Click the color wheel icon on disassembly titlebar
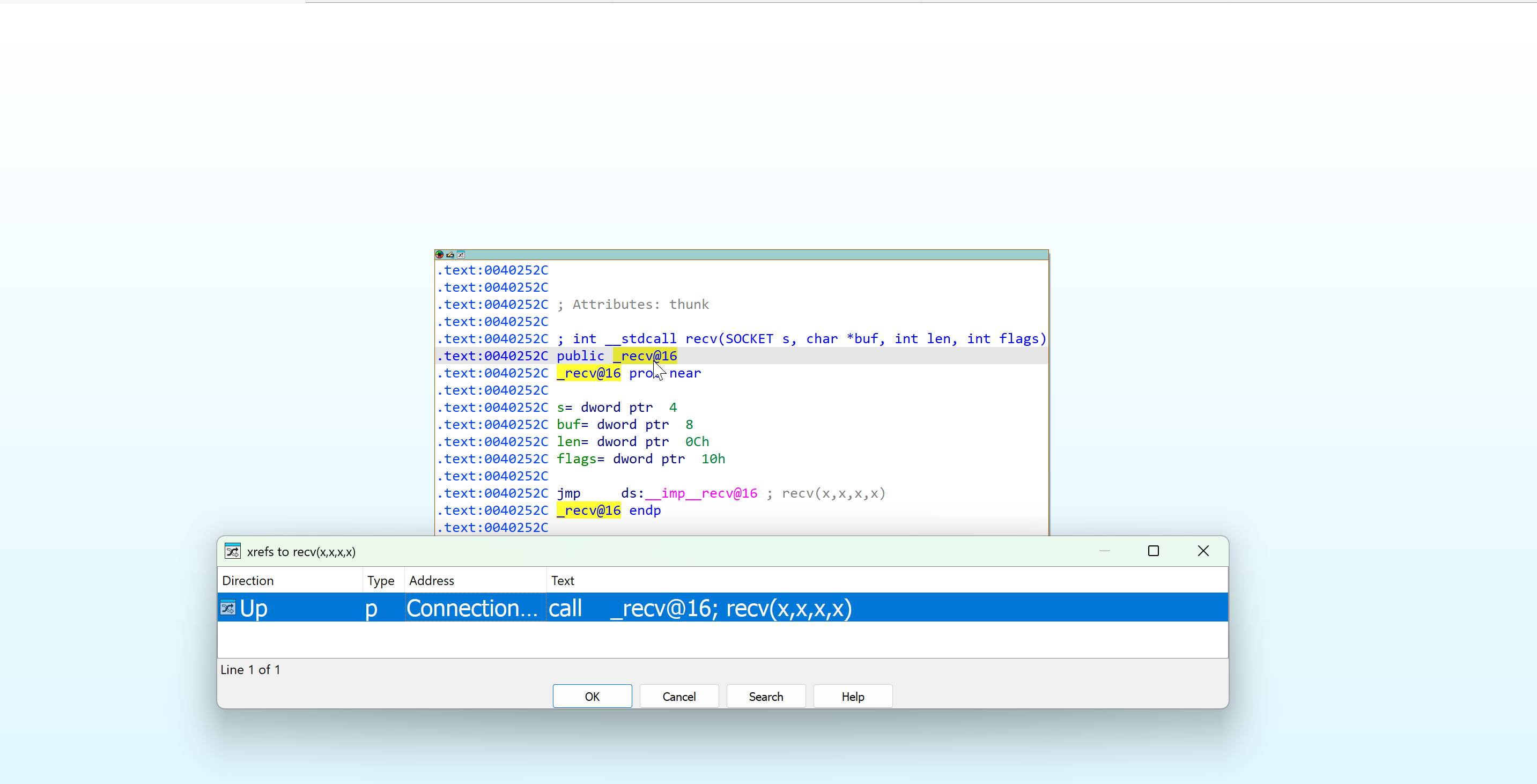1537x784 pixels. pos(440,255)
